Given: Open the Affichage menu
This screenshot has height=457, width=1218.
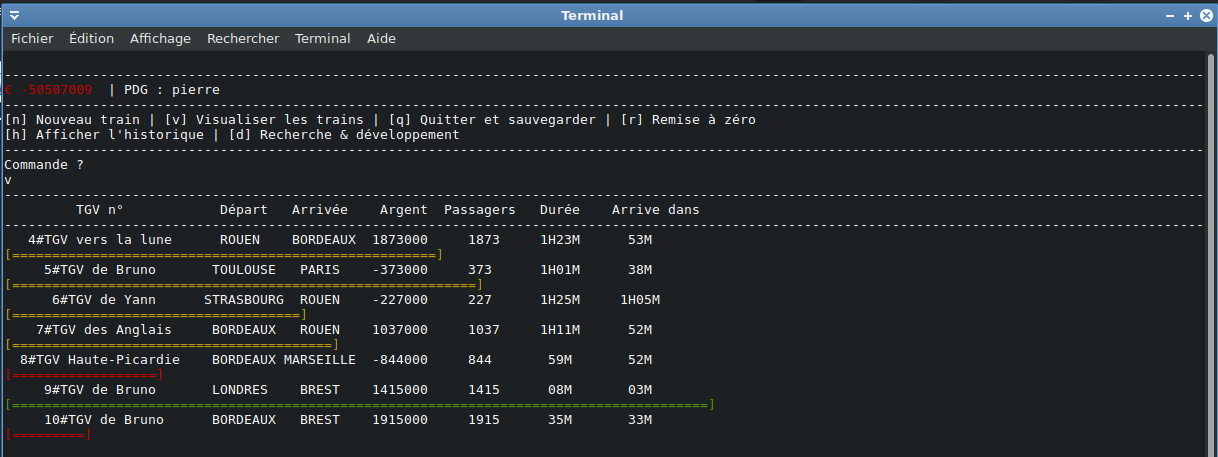Looking at the screenshot, I should [160, 39].
